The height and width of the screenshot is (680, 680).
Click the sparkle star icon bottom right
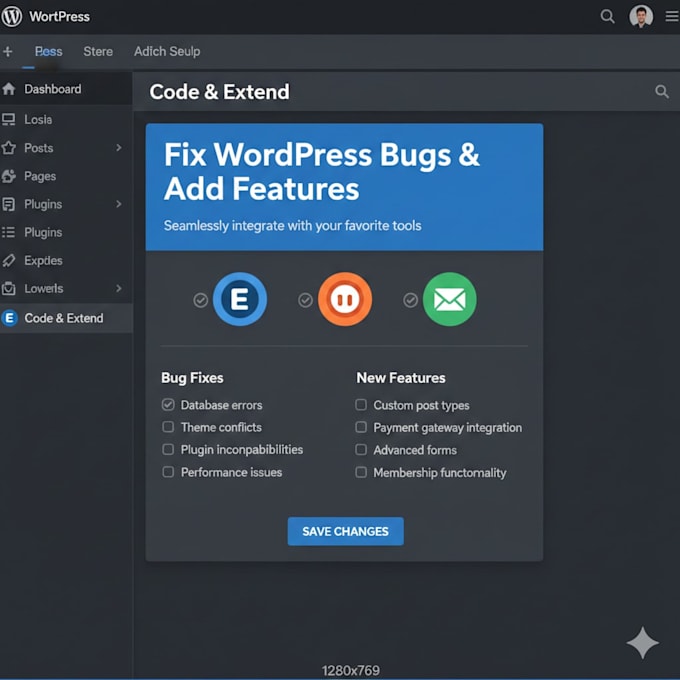pyautogui.click(x=643, y=643)
